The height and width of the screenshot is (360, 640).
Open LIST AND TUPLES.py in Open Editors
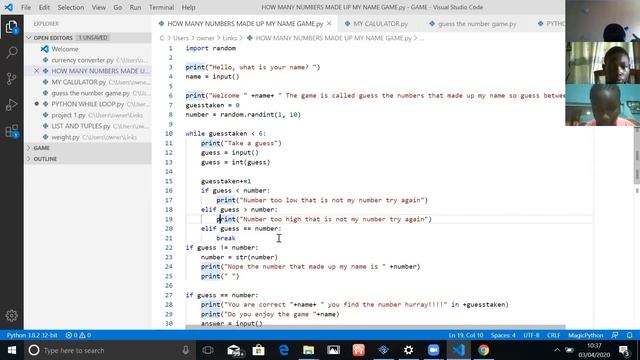coord(88,126)
